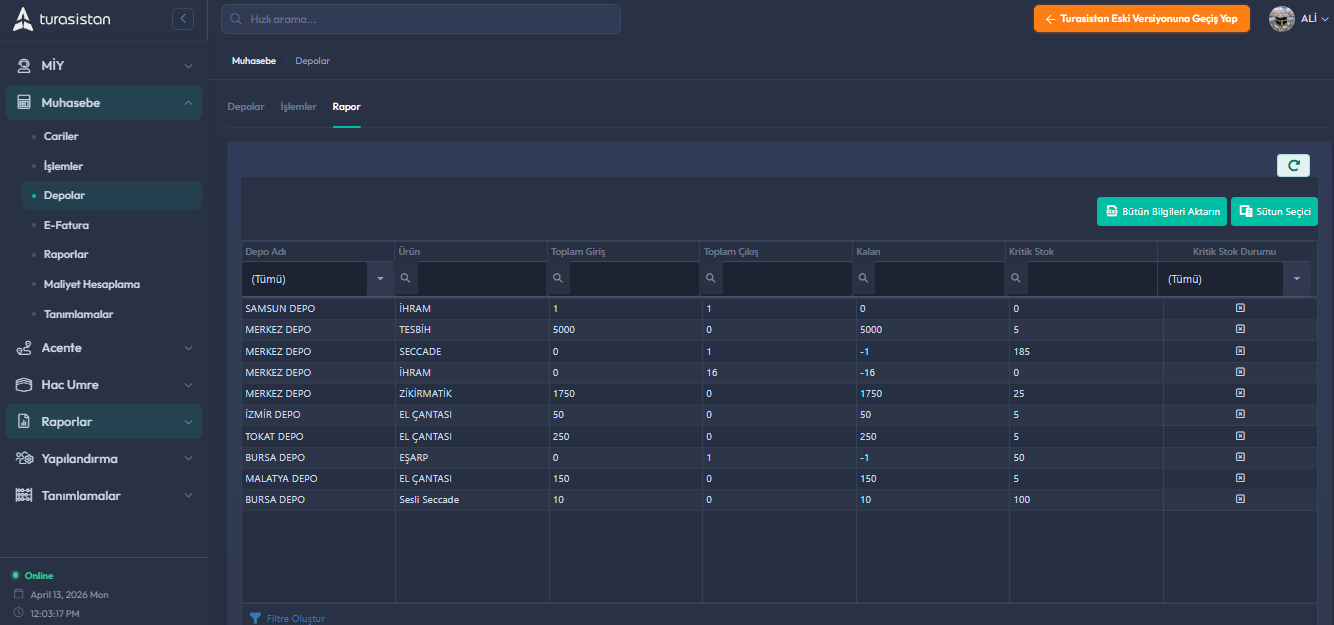The width and height of the screenshot is (1334, 625).
Task: Click the refresh icon above the table
Action: [1293, 166]
